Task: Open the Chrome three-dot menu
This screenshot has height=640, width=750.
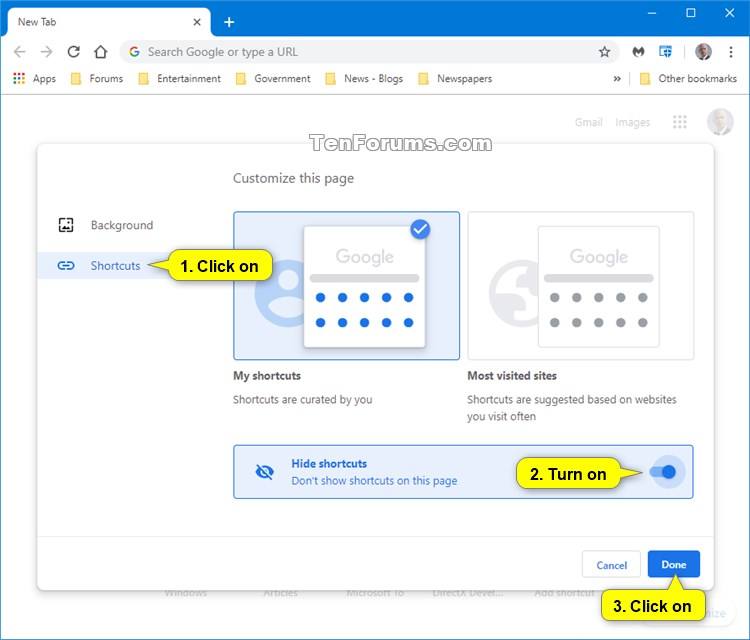Action: click(x=730, y=52)
